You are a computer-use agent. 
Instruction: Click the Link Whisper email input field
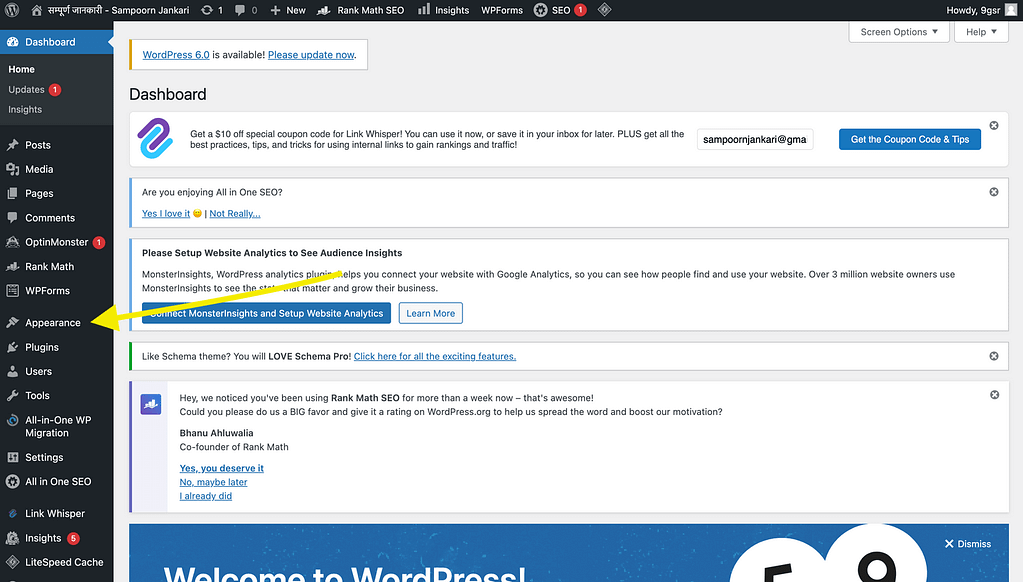[755, 139]
